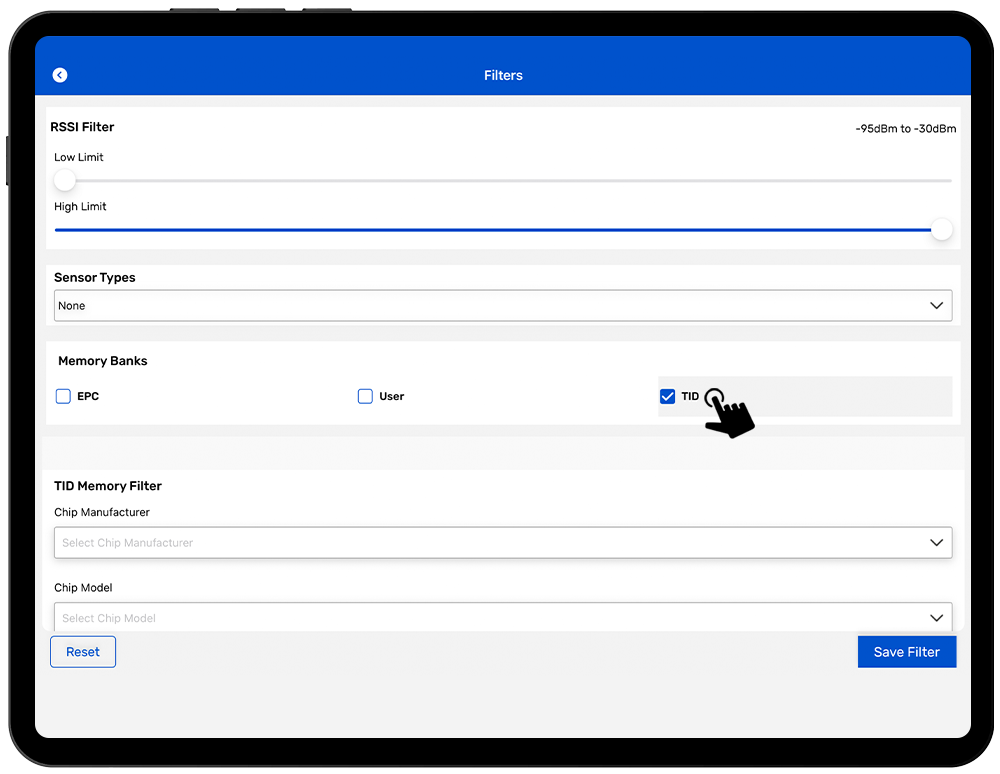Click the -95dBm to -30dBm range text
The width and height of the screenshot is (1000, 774).
(905, 129)
